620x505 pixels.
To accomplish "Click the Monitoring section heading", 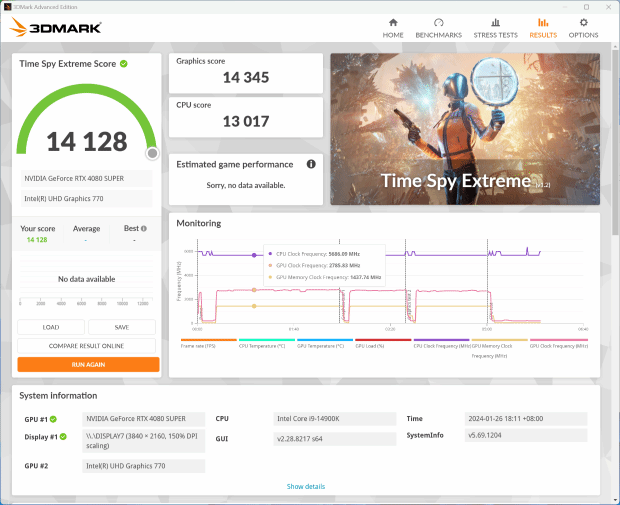I will coord(198,223).
